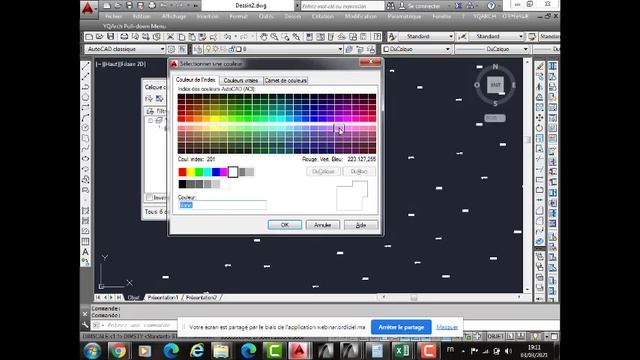Pick the yellow standard color swatch
This screenshot has height=360, width=640.
191,172
